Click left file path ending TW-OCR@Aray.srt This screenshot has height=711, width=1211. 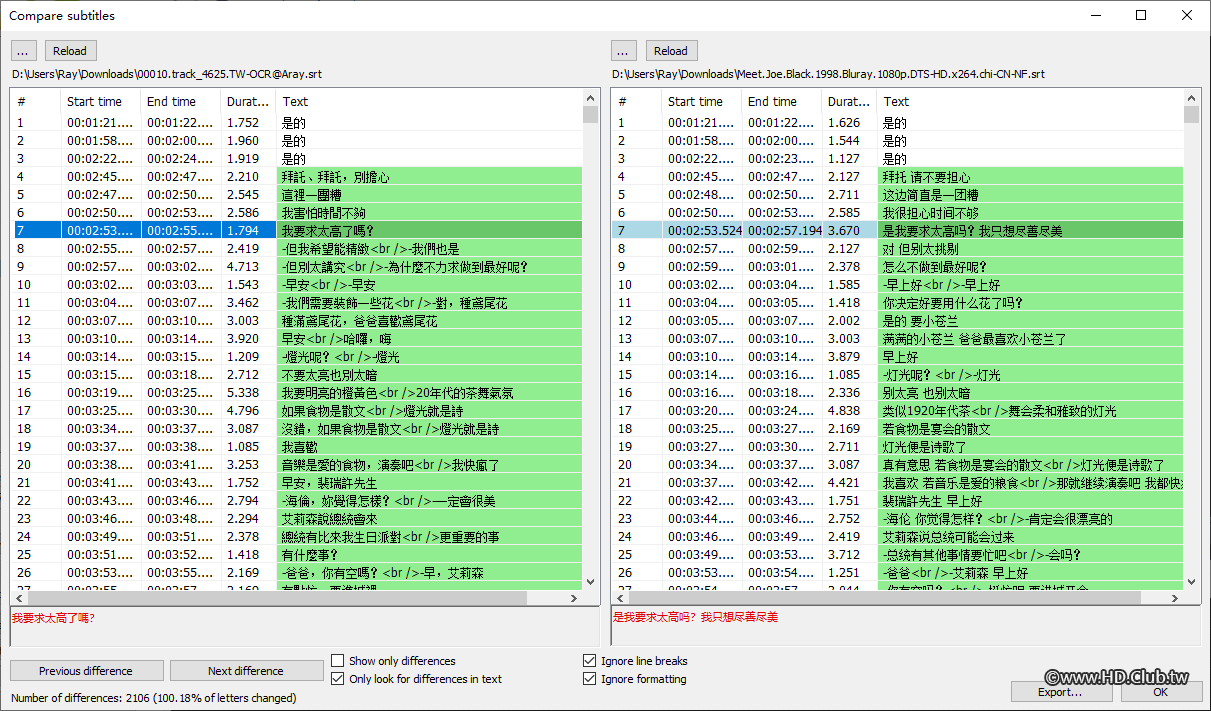pos(167,74)
